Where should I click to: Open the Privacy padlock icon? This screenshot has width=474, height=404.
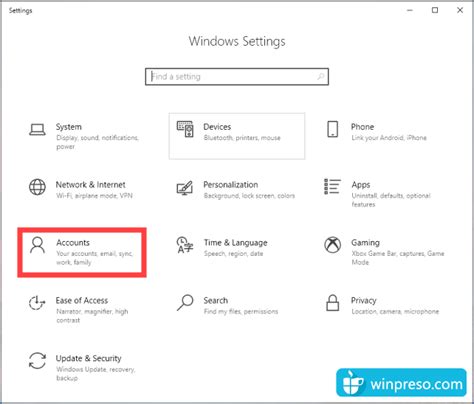[x=332, y=303]
